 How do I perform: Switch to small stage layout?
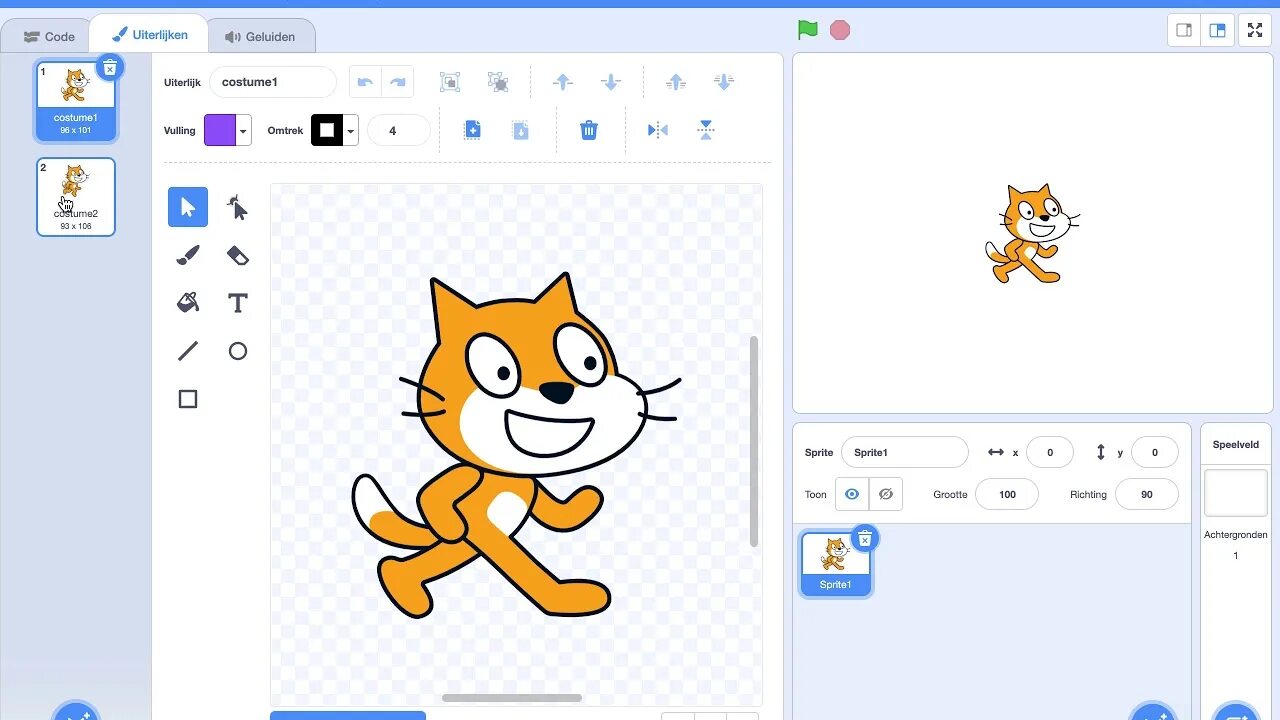pyautogui.click(x=1184, y=30)
